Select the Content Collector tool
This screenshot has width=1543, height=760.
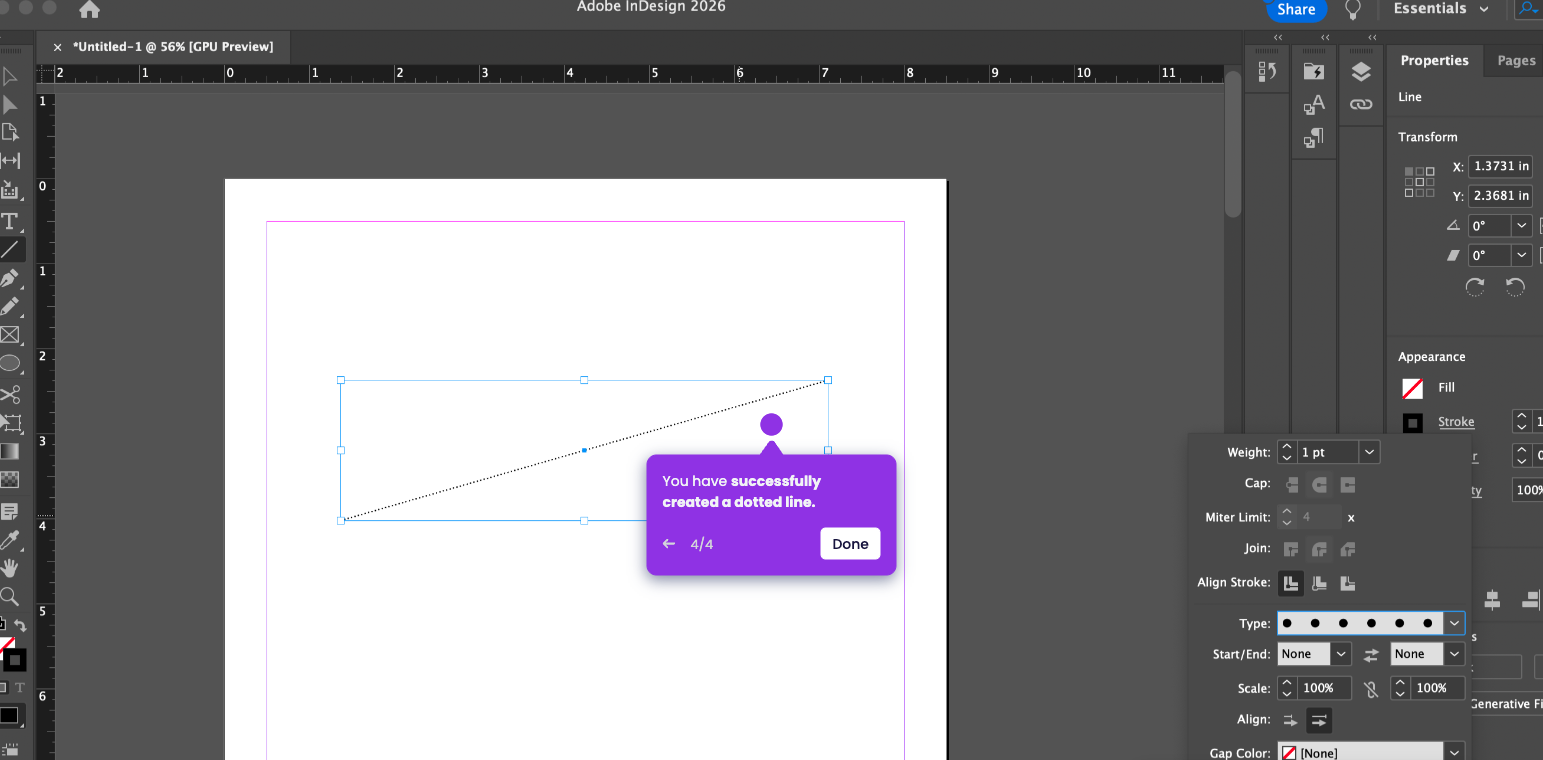tap(10, 190)
